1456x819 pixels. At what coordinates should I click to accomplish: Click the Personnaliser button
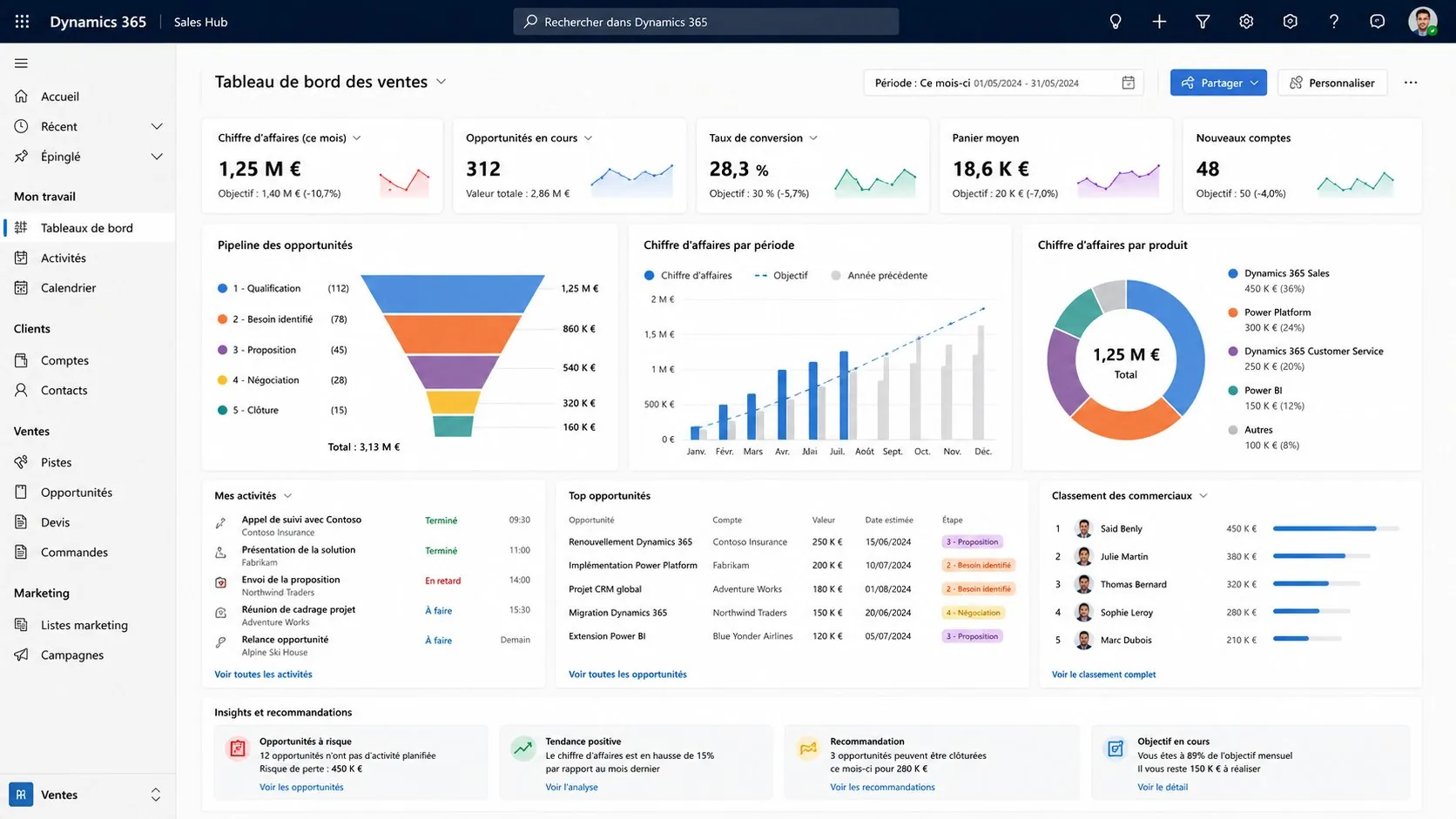click(x=1332, y=83)
